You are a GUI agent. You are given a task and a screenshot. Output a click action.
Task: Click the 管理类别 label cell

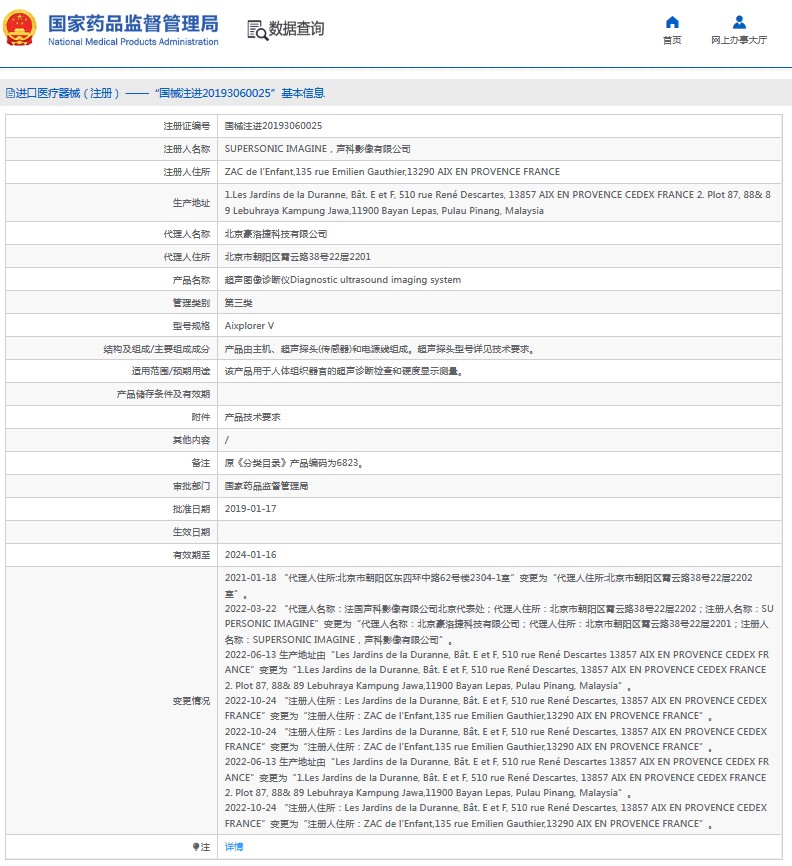point(112,303)
